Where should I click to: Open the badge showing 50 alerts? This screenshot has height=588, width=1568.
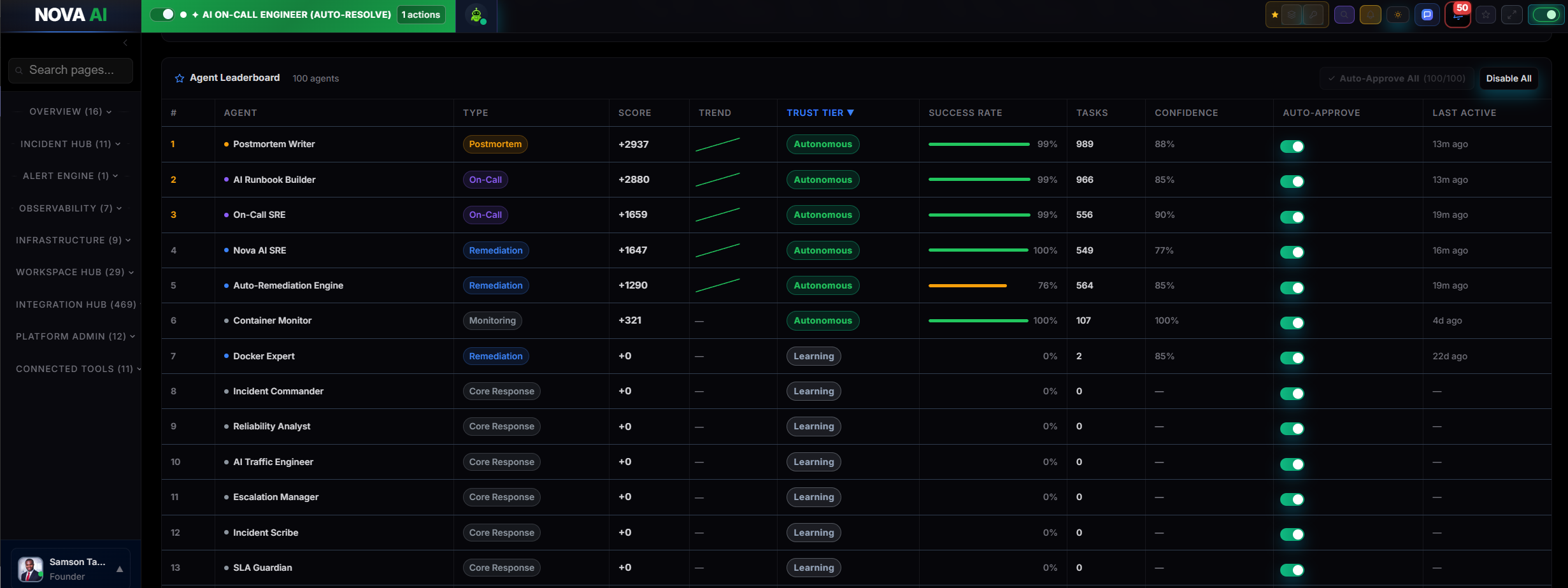pyautogui.click(x=1459, y=14)
